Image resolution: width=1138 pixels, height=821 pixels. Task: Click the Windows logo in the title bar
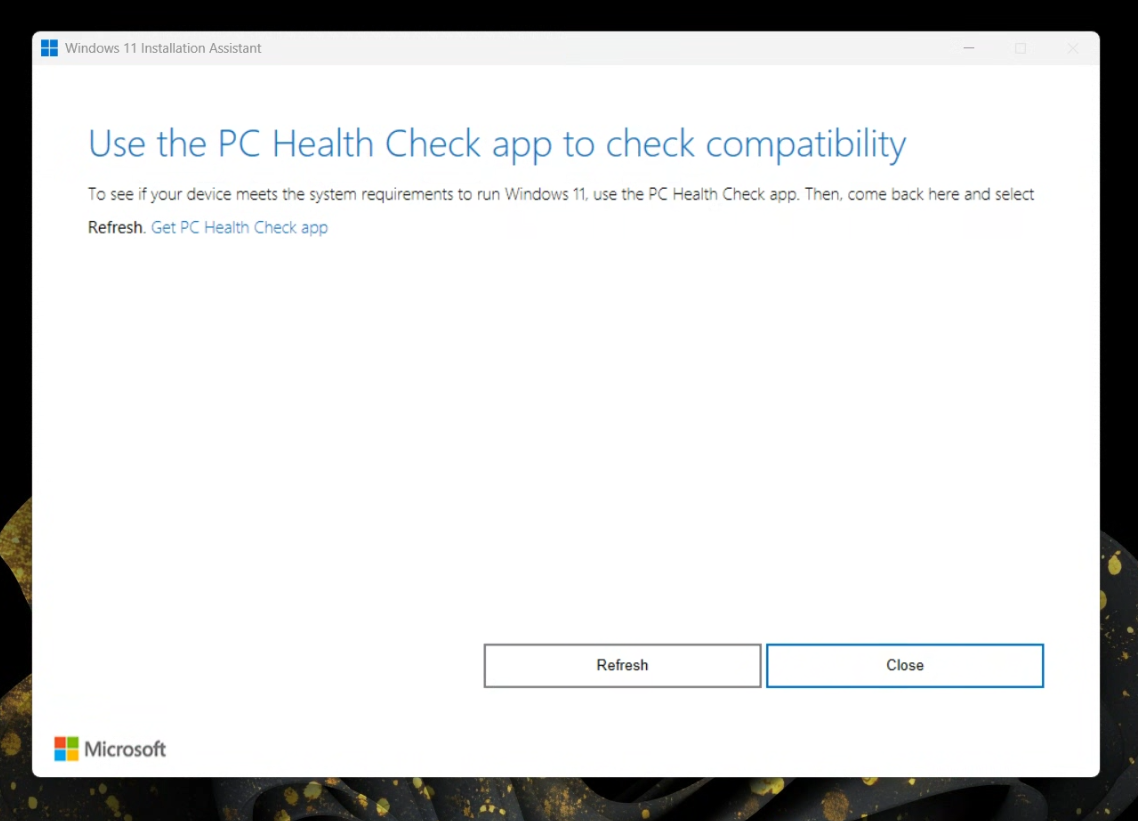(x=49, y=48)
